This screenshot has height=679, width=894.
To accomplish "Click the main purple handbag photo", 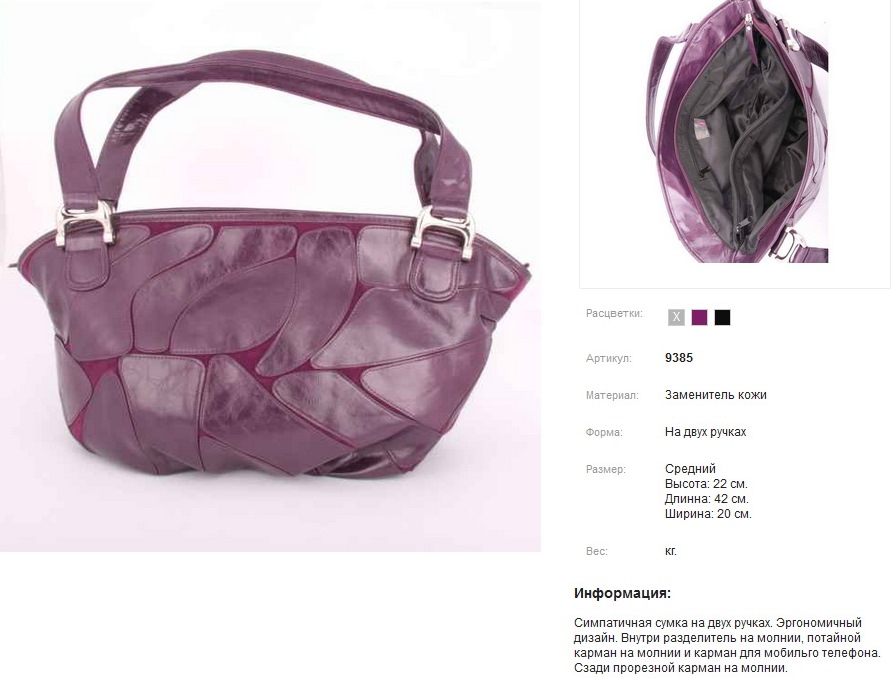I will pos(270,277).
